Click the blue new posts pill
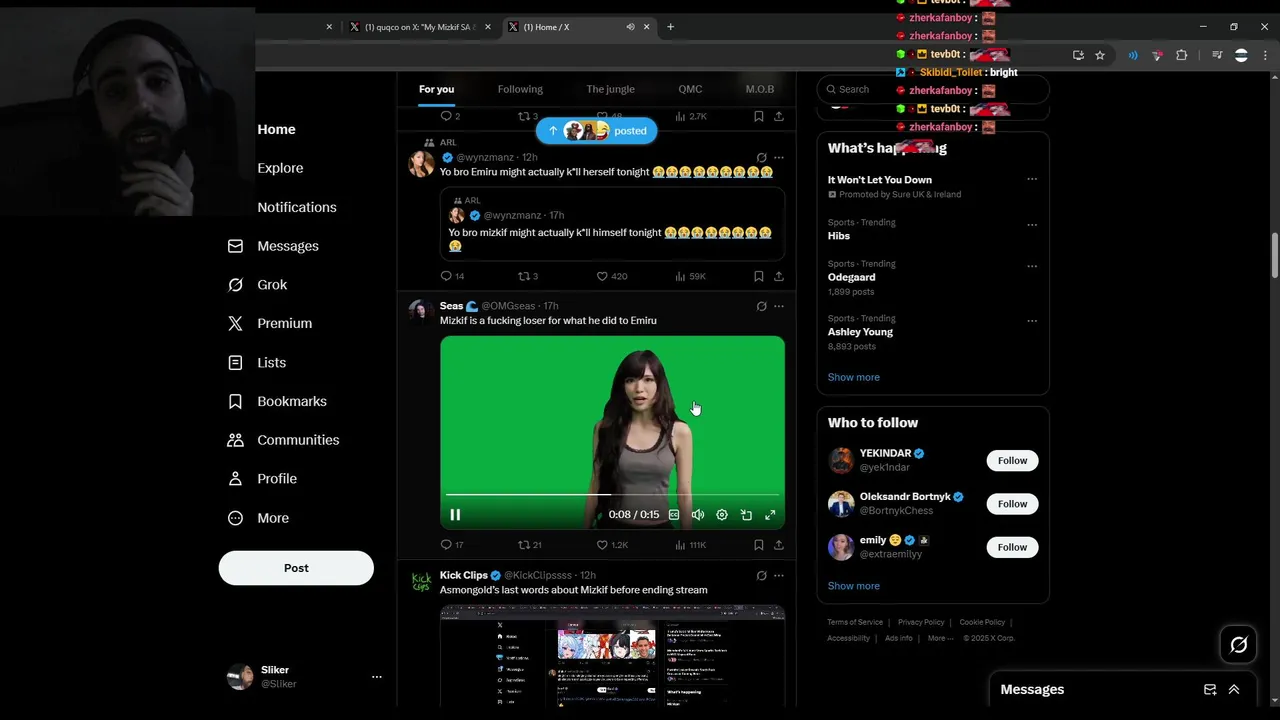Screen dimensions: 1280x720 tap(596, 131)
